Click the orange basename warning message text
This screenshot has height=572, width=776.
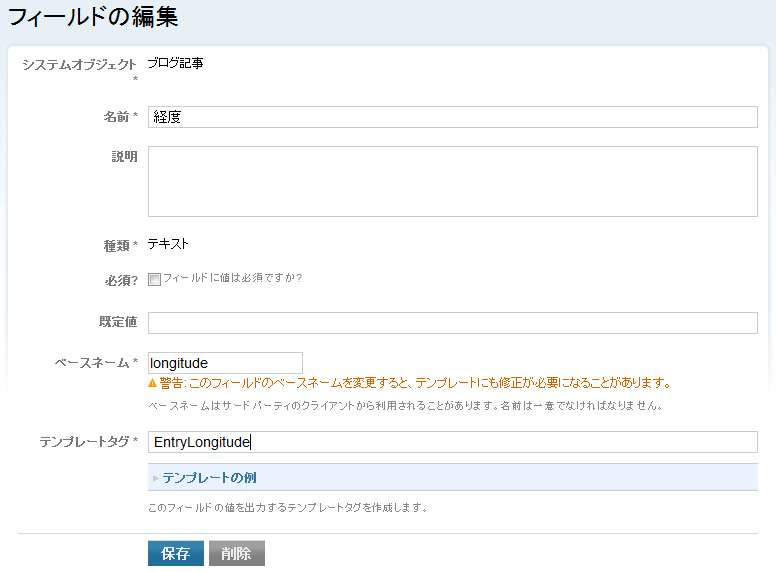(415, 382)
